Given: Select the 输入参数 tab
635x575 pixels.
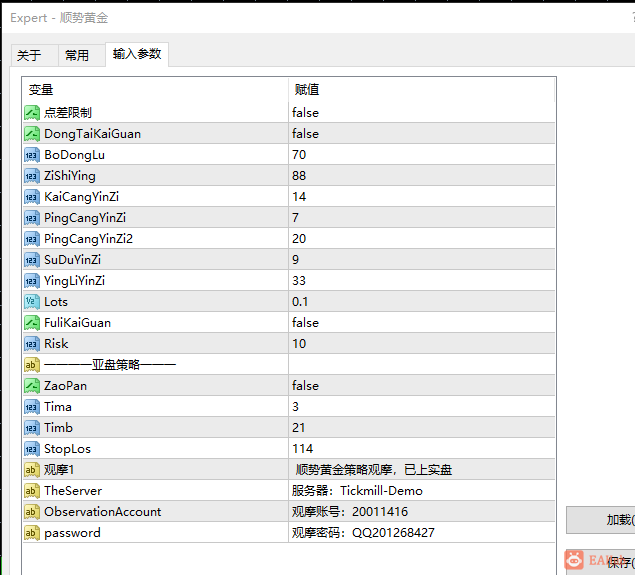Looking at the screenshot, I should point(137,54).
